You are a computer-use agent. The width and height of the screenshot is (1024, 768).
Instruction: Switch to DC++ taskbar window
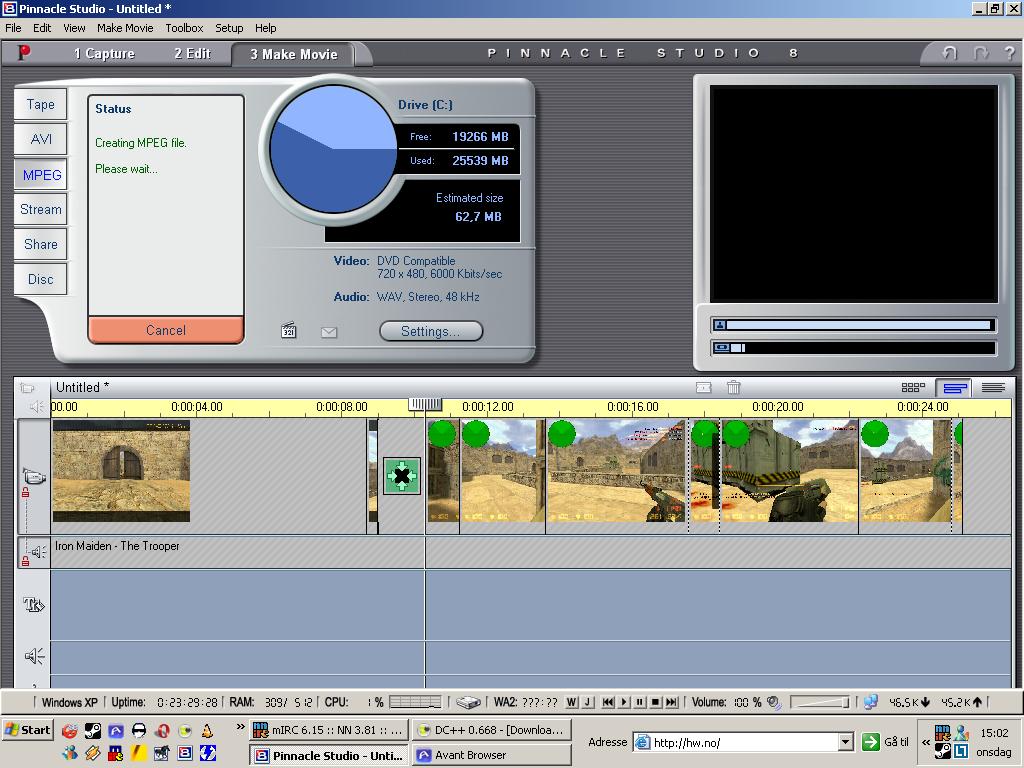tap(491, 729)
